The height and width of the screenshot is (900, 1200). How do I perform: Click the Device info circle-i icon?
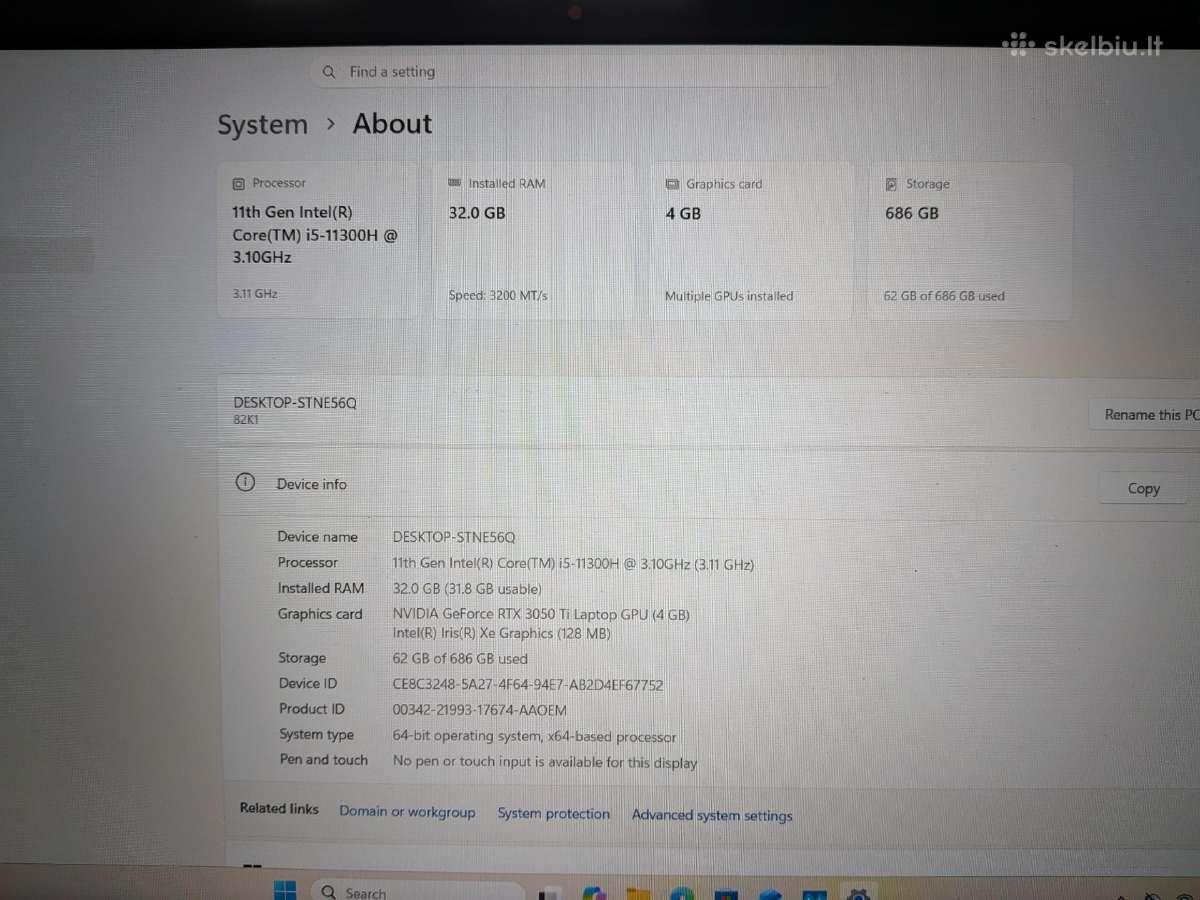click(x=245, y=482)
